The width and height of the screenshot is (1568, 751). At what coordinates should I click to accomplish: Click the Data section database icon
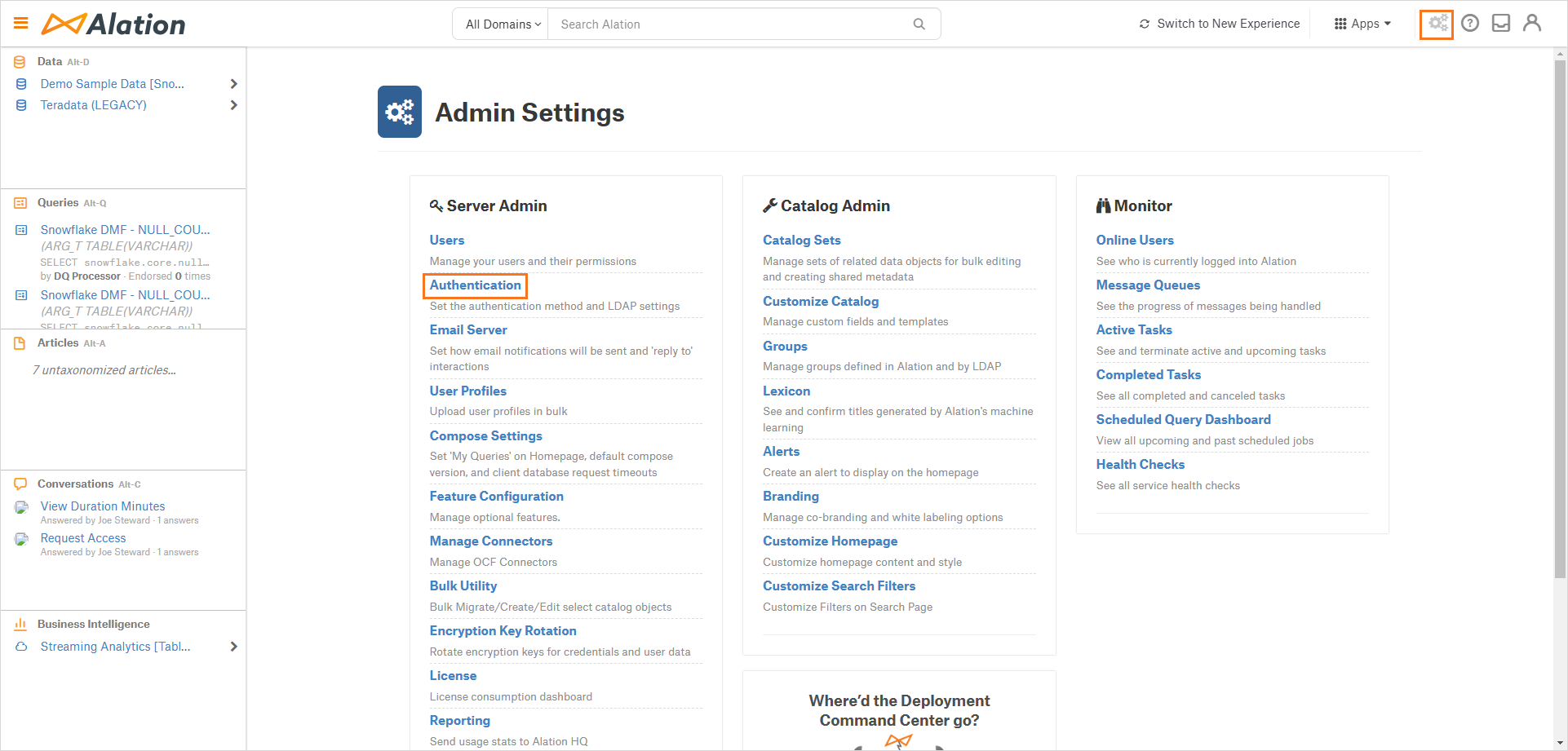(x=20, y=62)
